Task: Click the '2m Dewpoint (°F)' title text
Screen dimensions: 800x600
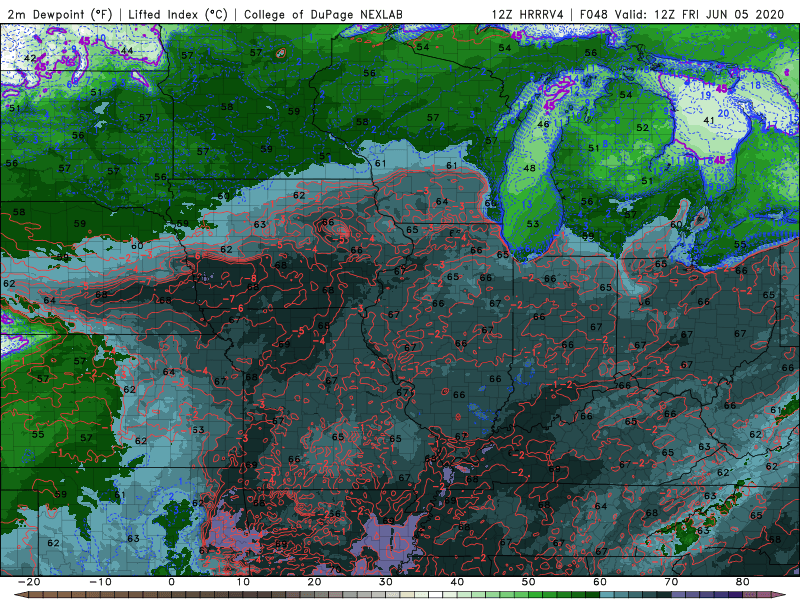Action: (x=60, y=14)
